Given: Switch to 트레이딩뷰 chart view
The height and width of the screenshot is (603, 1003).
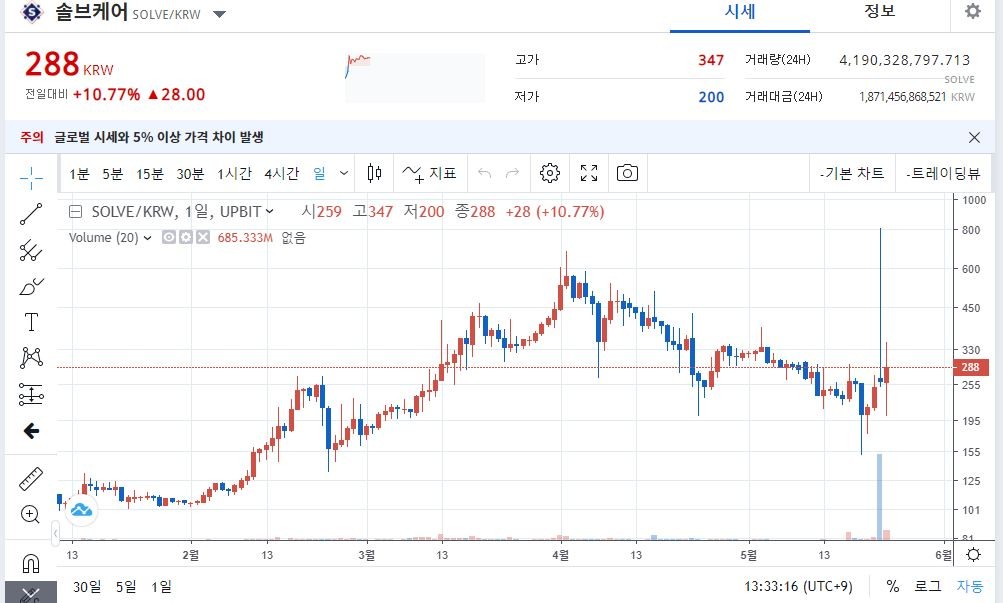Looking at the screenshot, I should 944,173.
